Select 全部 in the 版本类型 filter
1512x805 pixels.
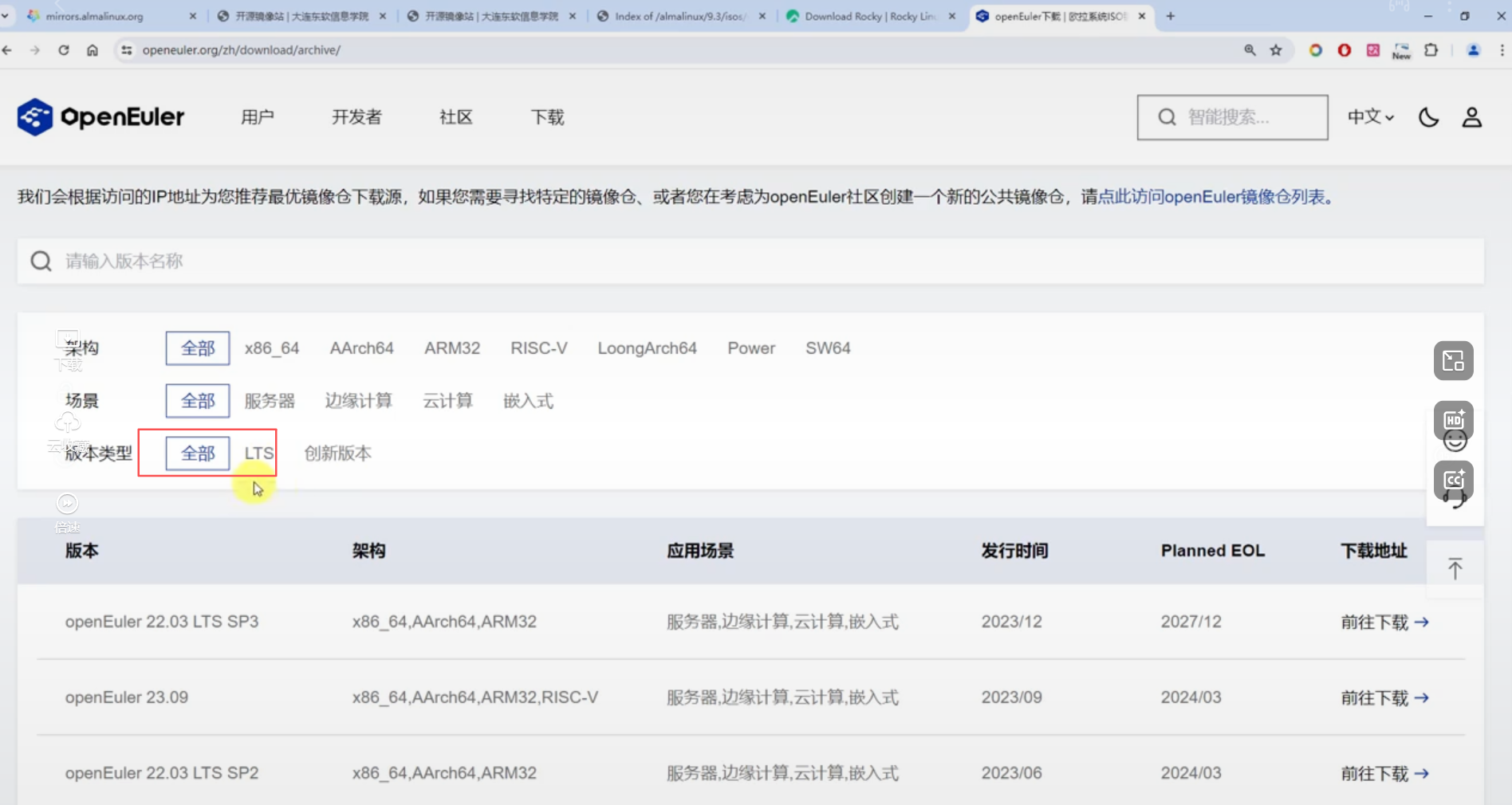[x=198, y=454]
